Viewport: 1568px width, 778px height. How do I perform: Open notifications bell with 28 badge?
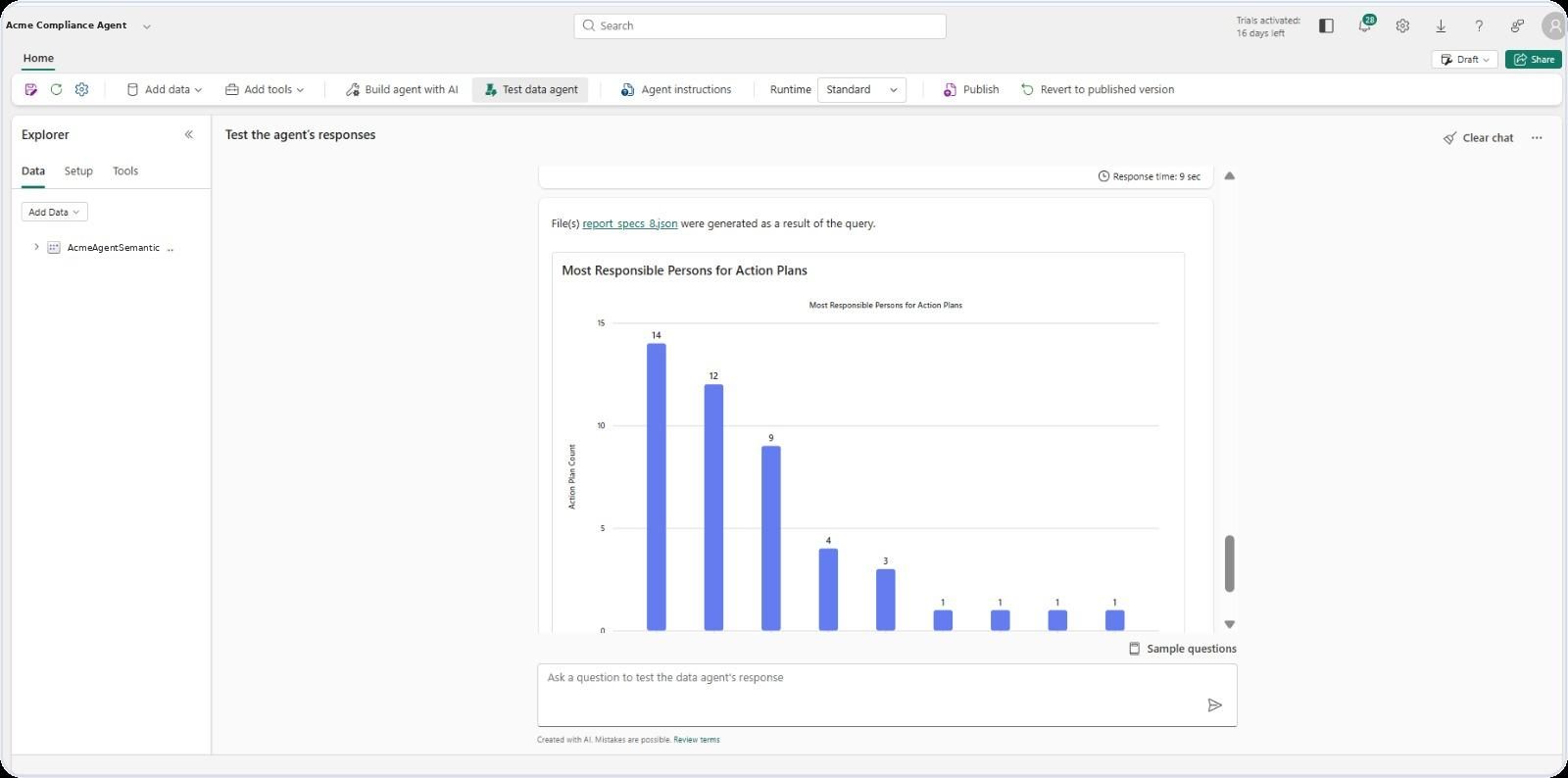pyautogui.click(x=1364, y=25)
